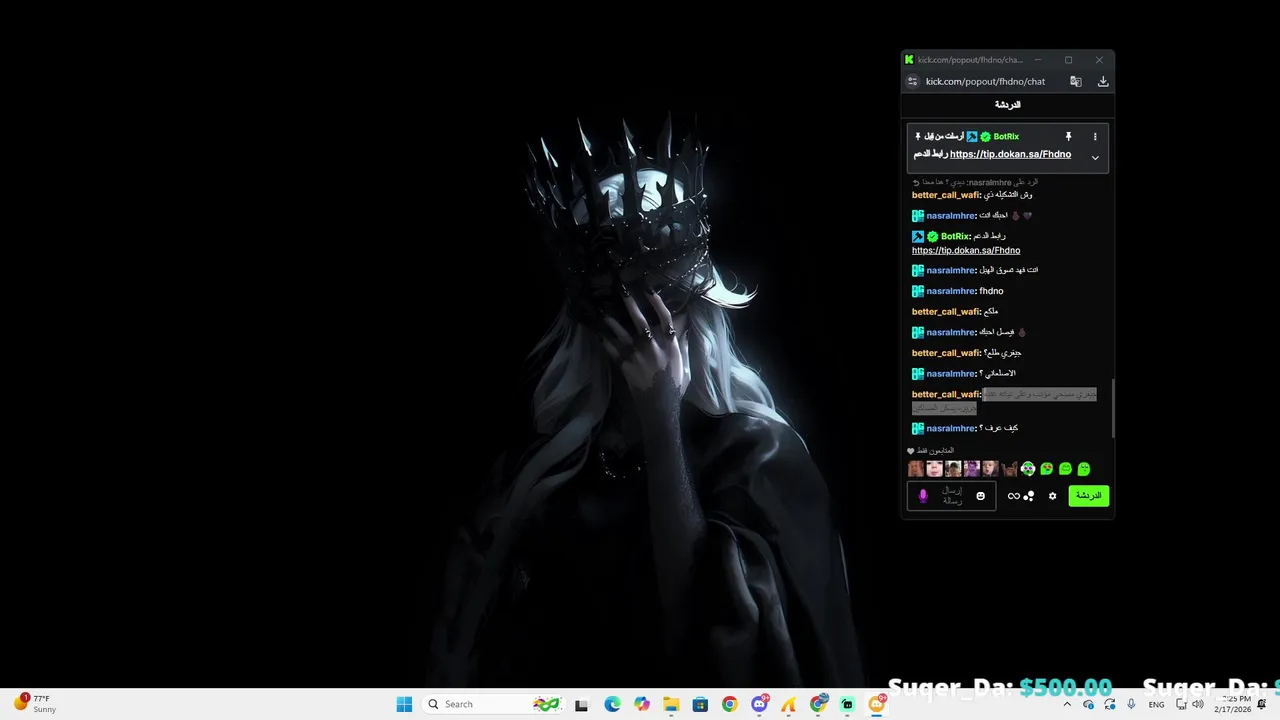Click the followers-only heart indicator
This screenshot has width=1280, height=720.
(x=911, y=451)
